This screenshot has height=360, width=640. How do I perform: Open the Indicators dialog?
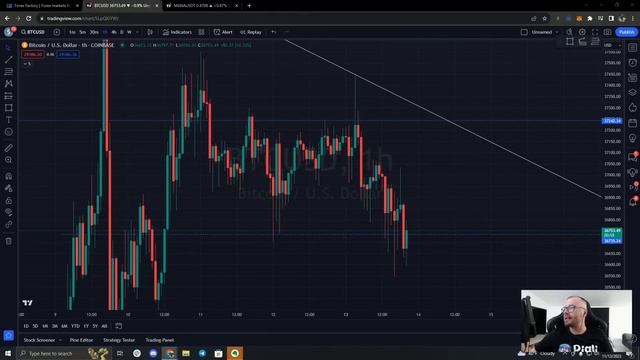point(177,32)
